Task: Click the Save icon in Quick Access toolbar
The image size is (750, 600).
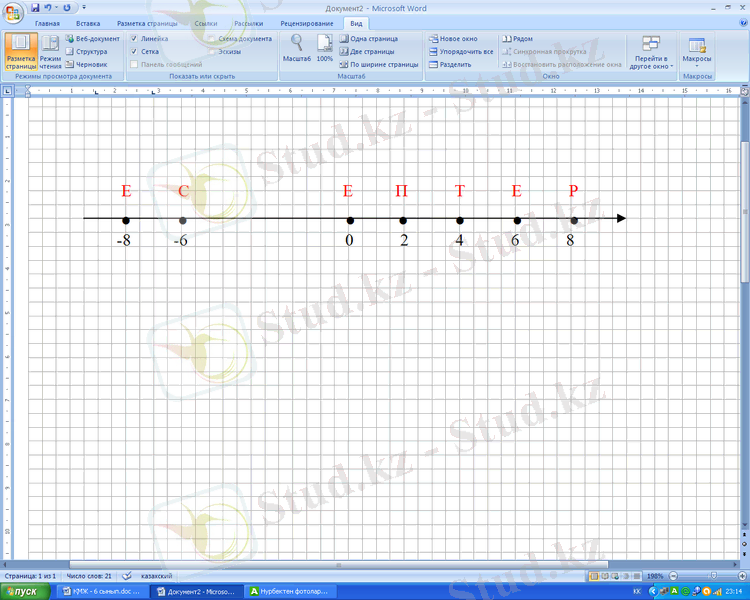Action: 35,7
